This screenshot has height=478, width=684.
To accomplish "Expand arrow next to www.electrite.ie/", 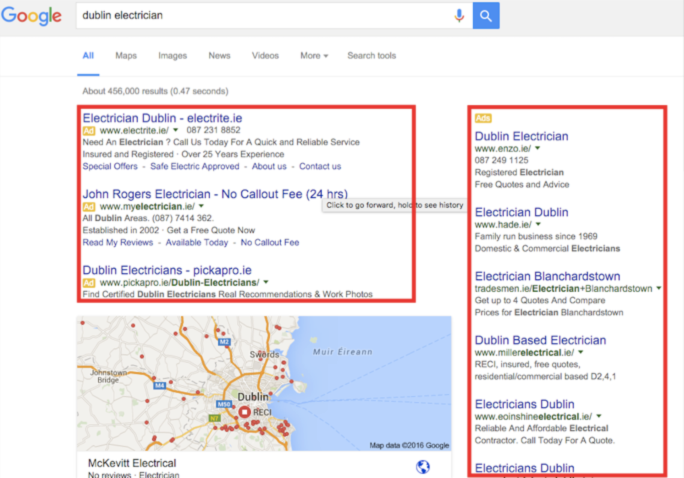I will (x=175, y=130).
